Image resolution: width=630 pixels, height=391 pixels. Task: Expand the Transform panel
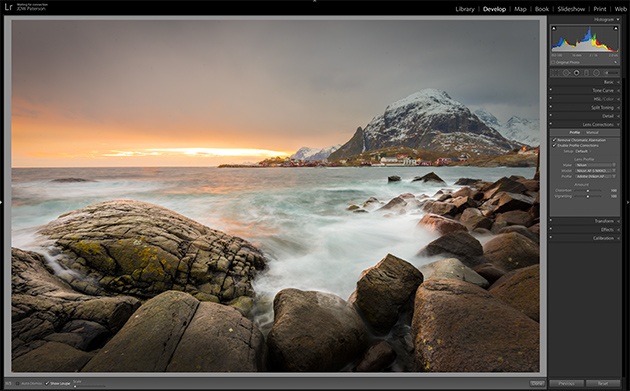(618, 221)
